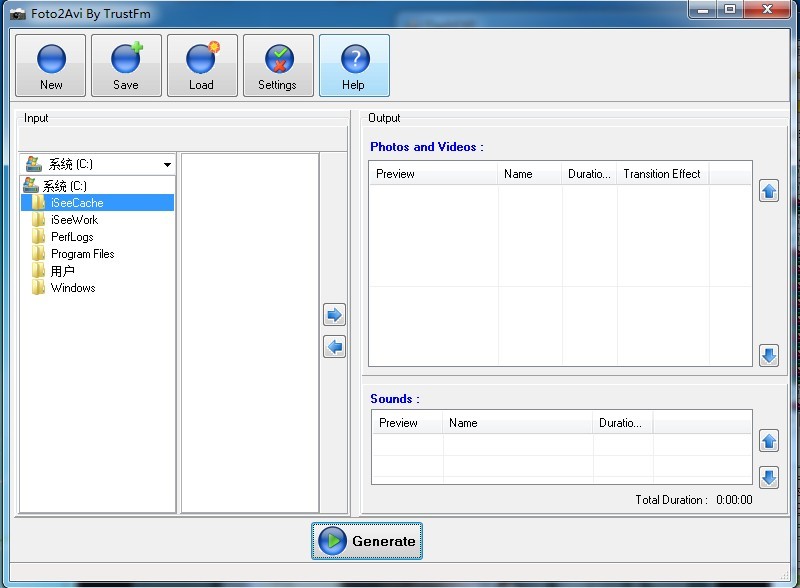The height and width of the screenshot is (588, 800).
Task: Open the Settings toolbar button
Action: click(278, 66)
